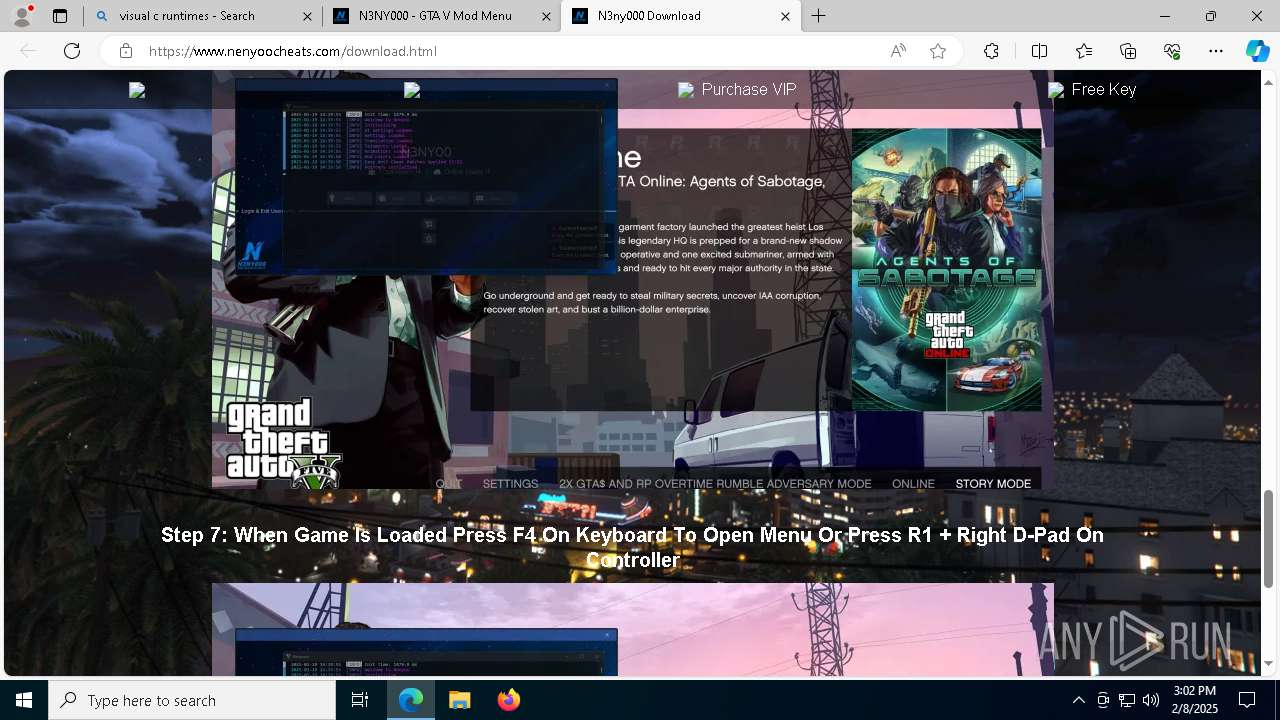
Task: Open Microsoft Edge from taskbar
Action: click(411, 700)
